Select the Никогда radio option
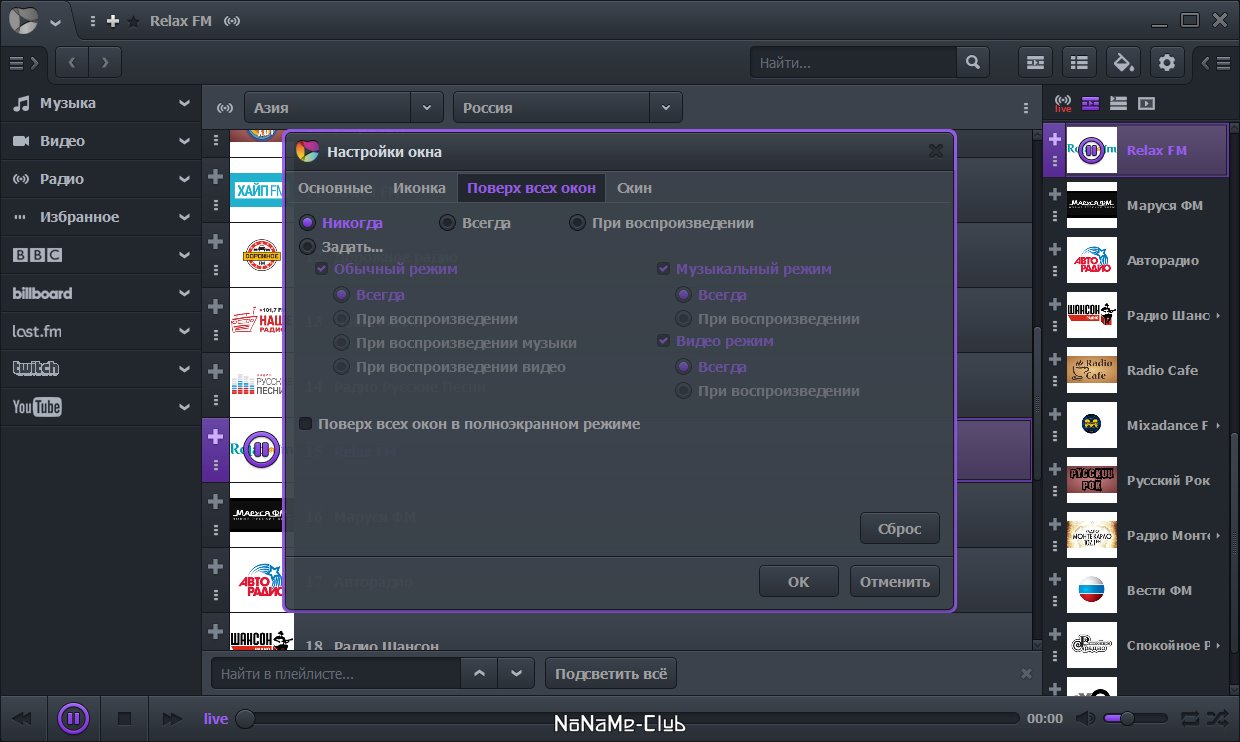The image size is (1240, 742). click(x=341, y=223)
